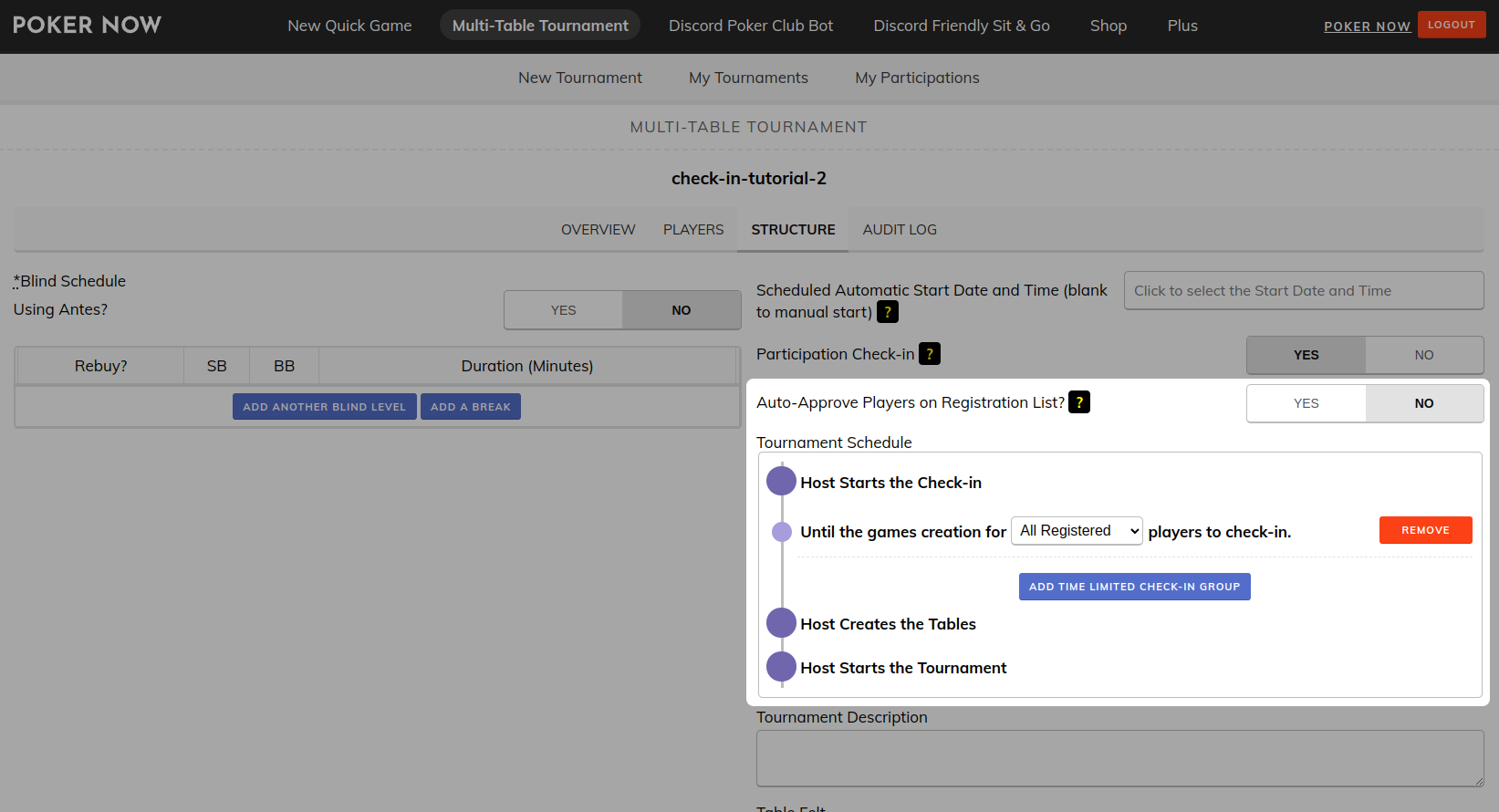1499x812 pixels.
Task: Remove the check-in group
Action: [1425, 530]
